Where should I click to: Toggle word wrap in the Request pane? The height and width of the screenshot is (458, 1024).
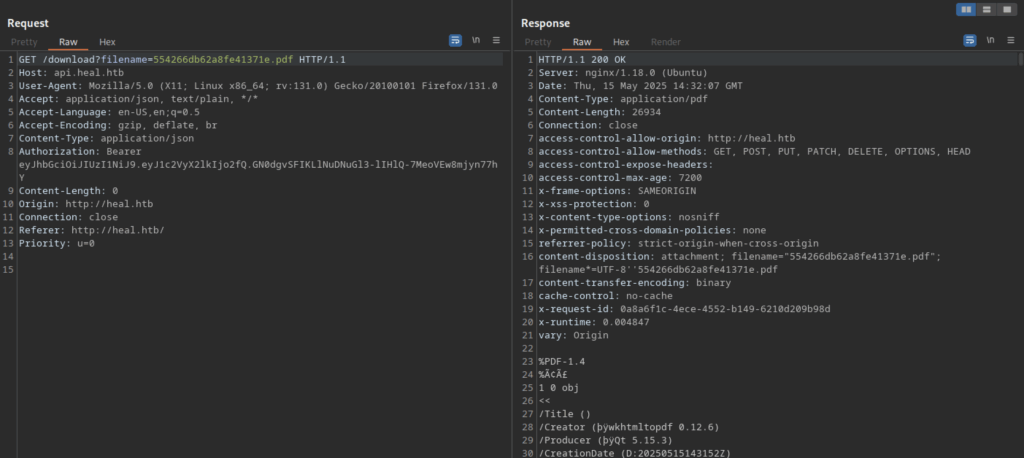[456, 41]
